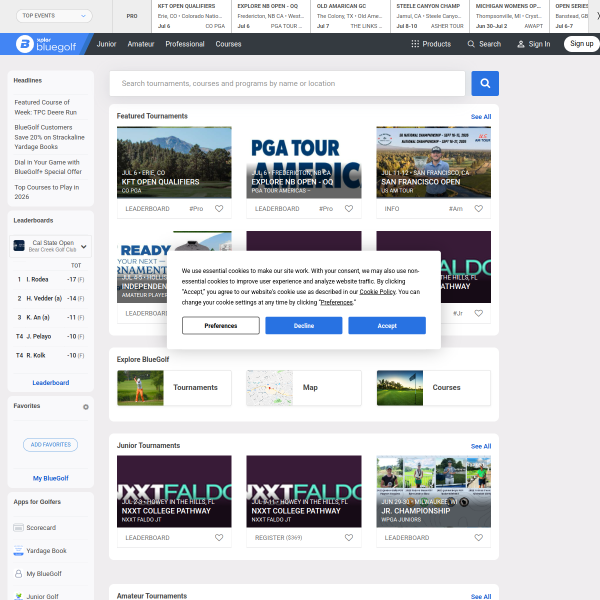Open LEADERBOARD for KFT Open Qualifiers
This screenshot has height=600, width=600.
[x=147, y=209]
